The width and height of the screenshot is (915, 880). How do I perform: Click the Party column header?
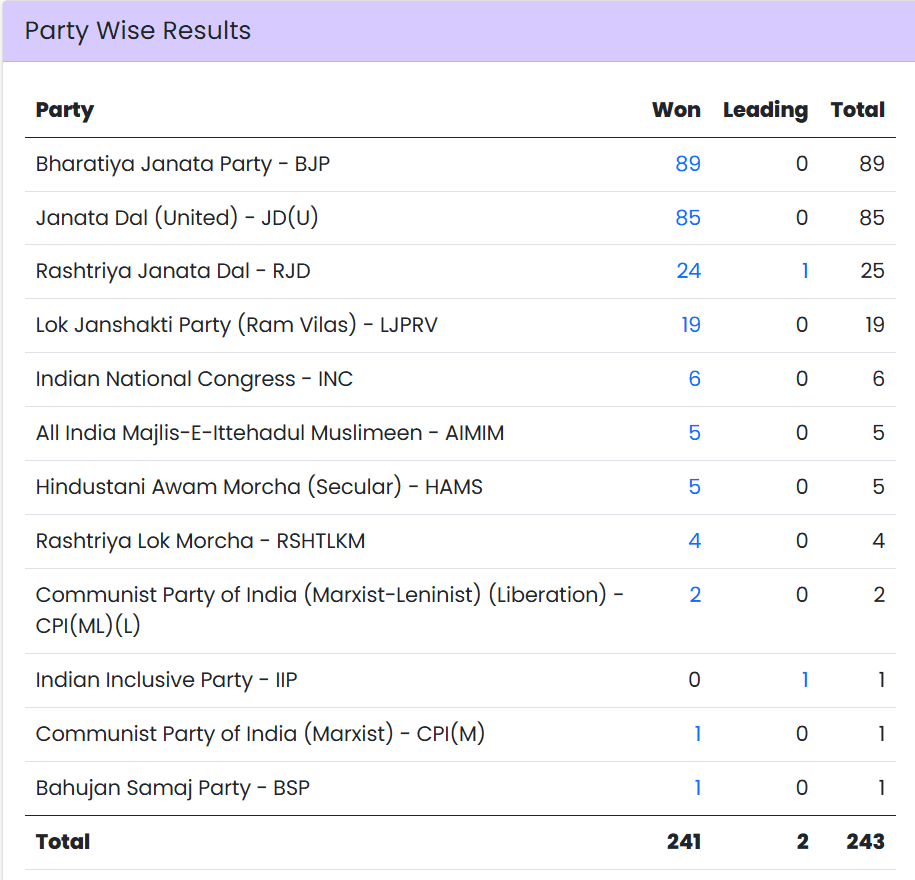click(x=65, y=110)
